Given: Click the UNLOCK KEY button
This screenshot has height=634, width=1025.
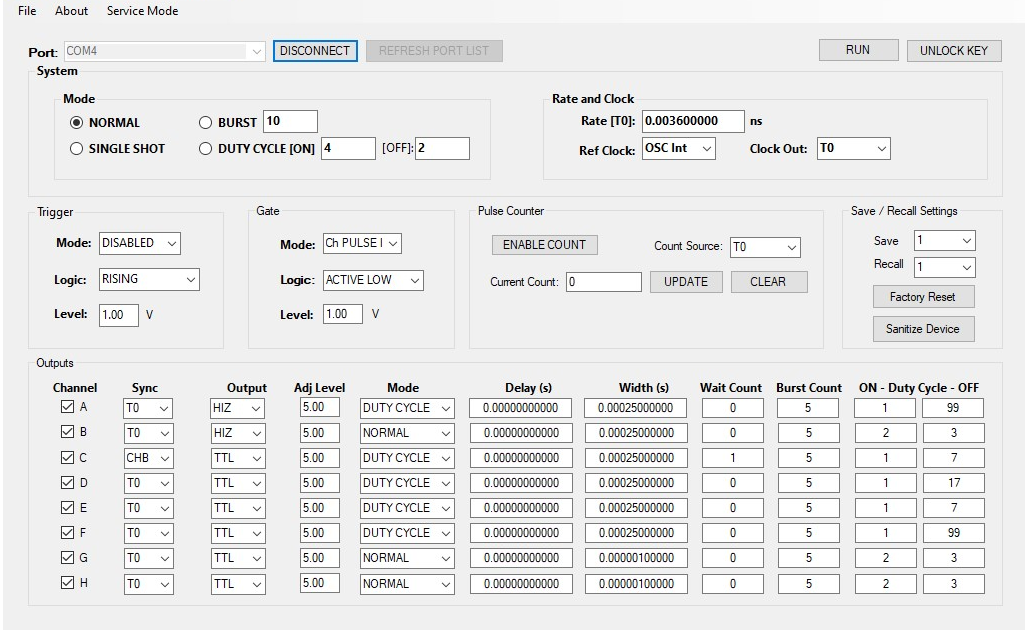Looking at the screenshot, I should 953,50.
